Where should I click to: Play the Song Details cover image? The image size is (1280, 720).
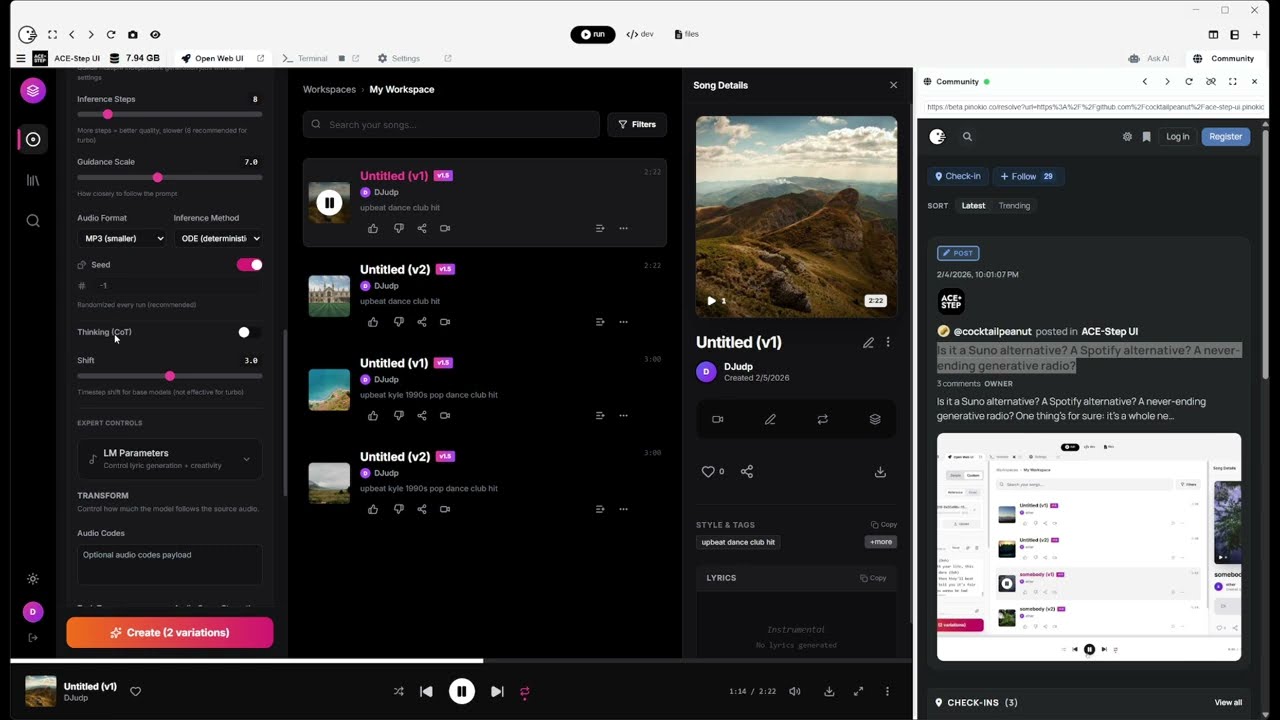tap(711, 301)
